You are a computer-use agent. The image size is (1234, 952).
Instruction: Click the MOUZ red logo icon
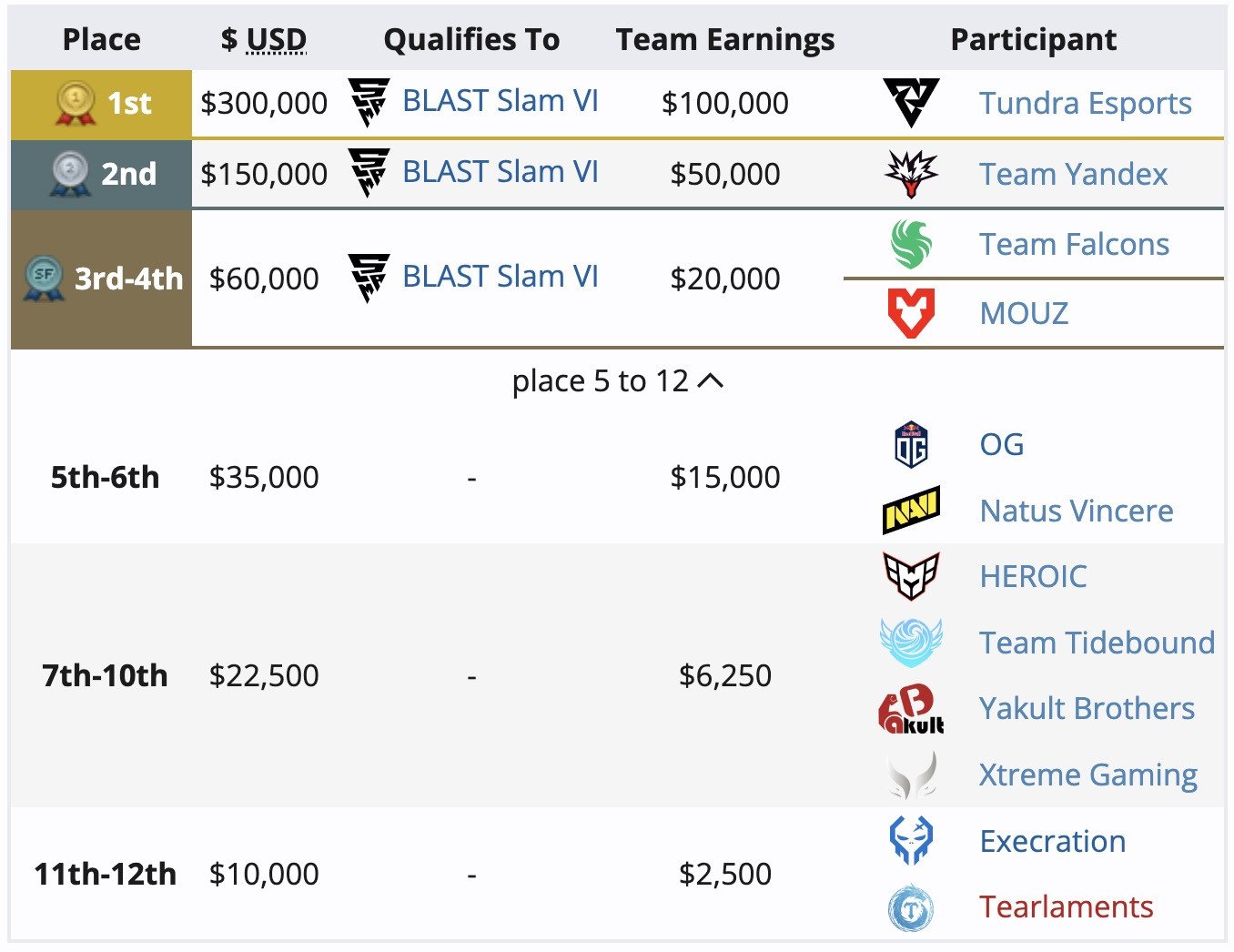(x=911, y=313)
